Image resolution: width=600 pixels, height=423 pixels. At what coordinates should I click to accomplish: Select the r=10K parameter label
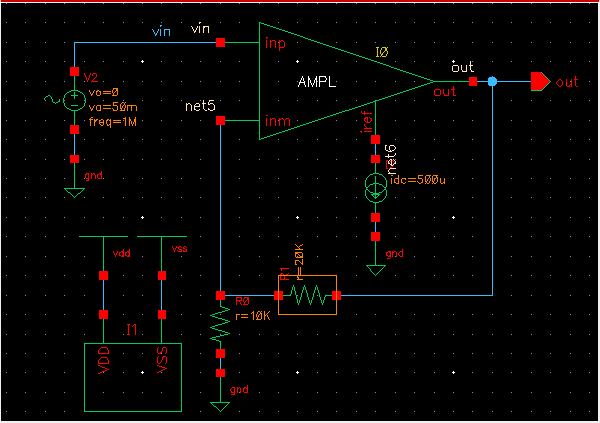click(252, 314)
